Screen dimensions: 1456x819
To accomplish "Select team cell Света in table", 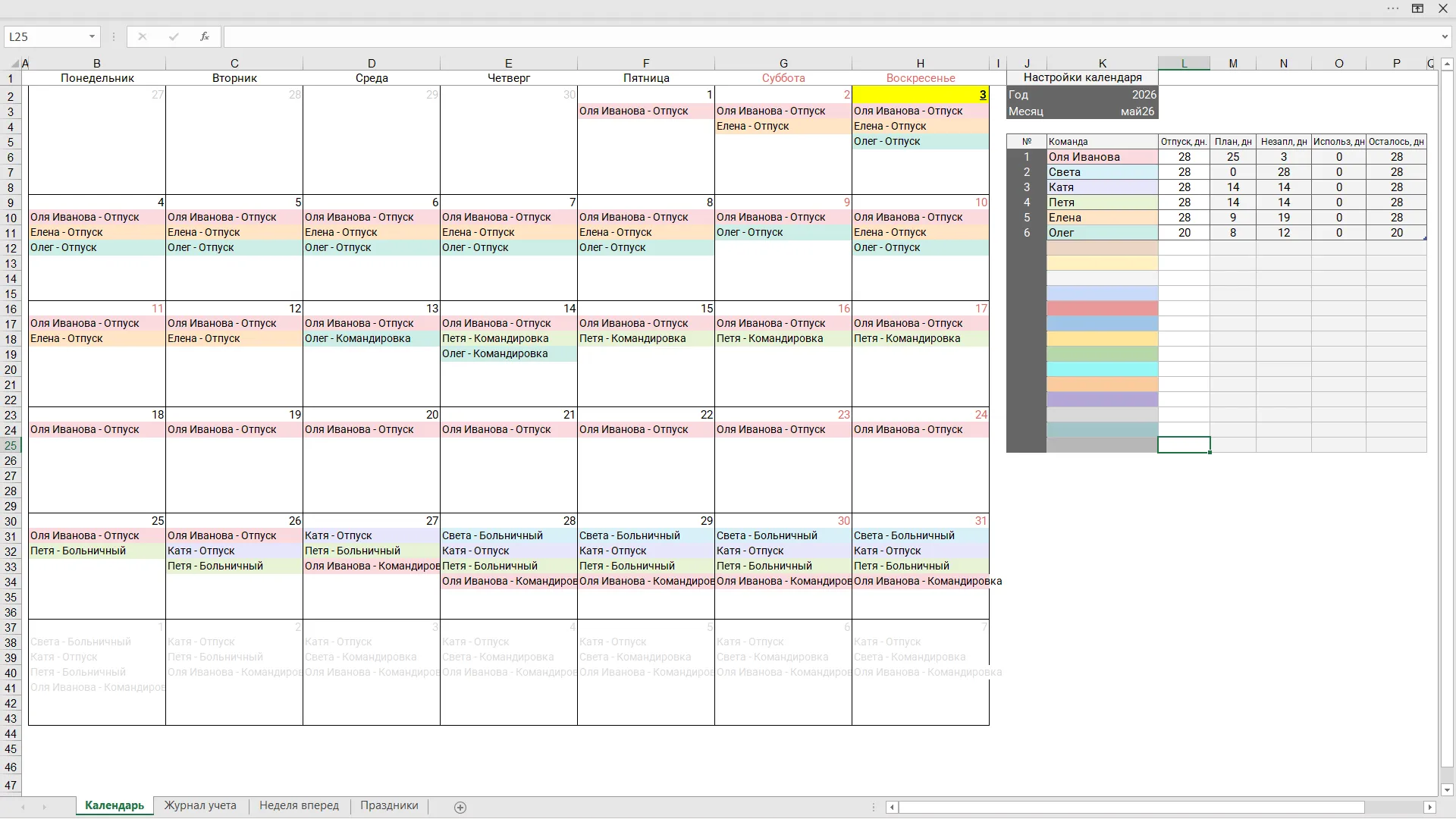I will (1102, 172).
